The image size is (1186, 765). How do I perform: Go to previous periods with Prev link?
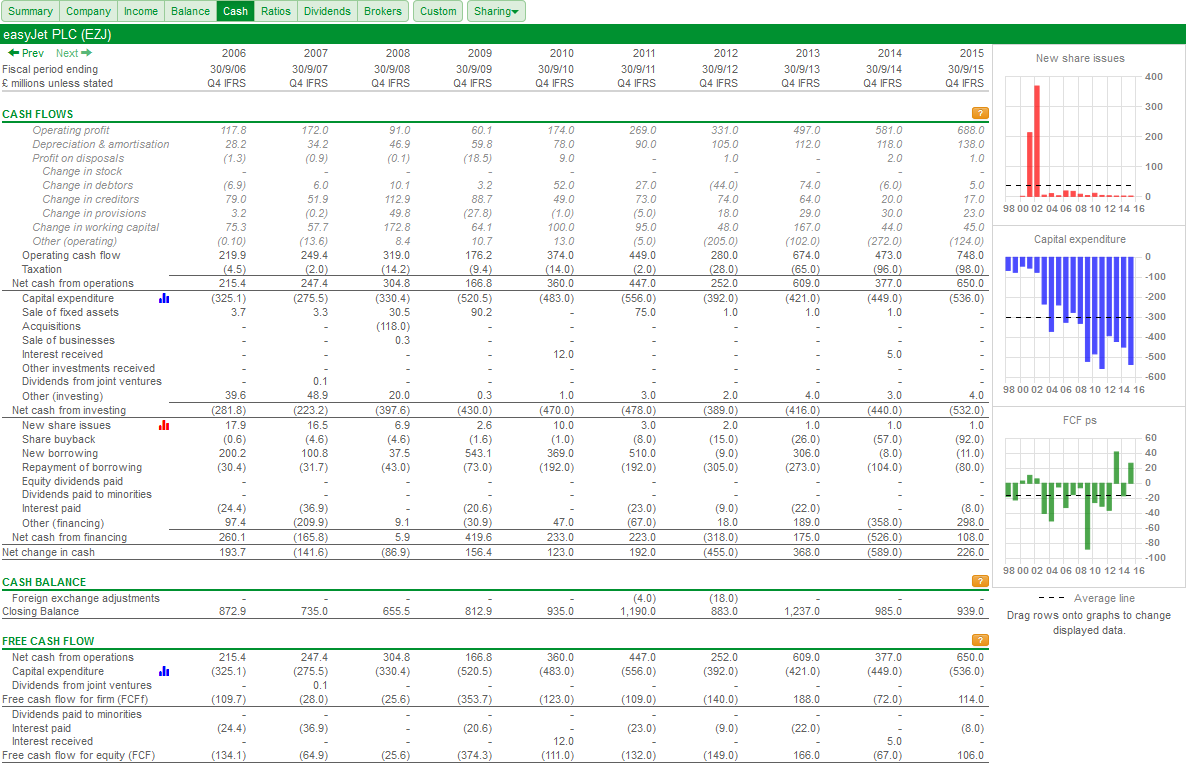coord(26,53)
